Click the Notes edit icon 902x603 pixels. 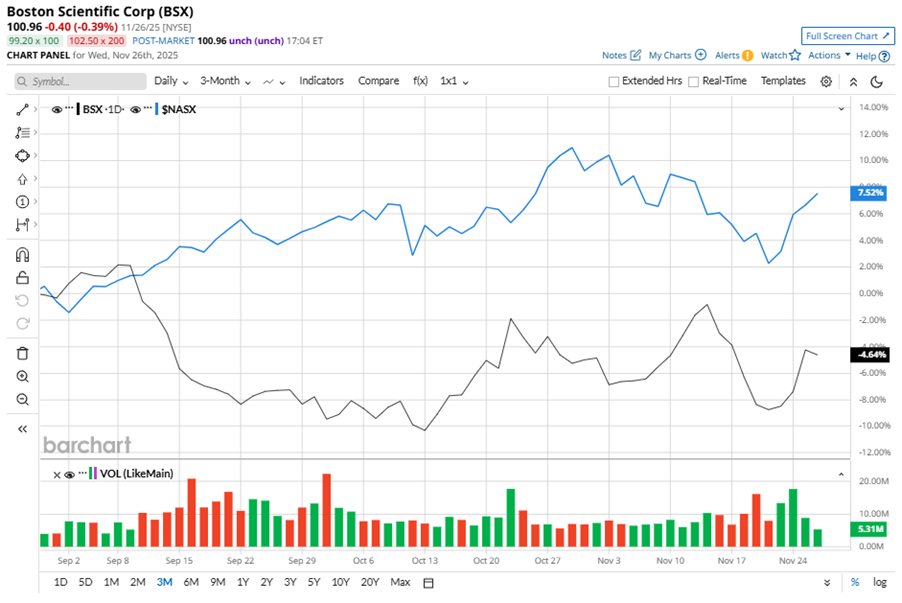coord(635,55)
